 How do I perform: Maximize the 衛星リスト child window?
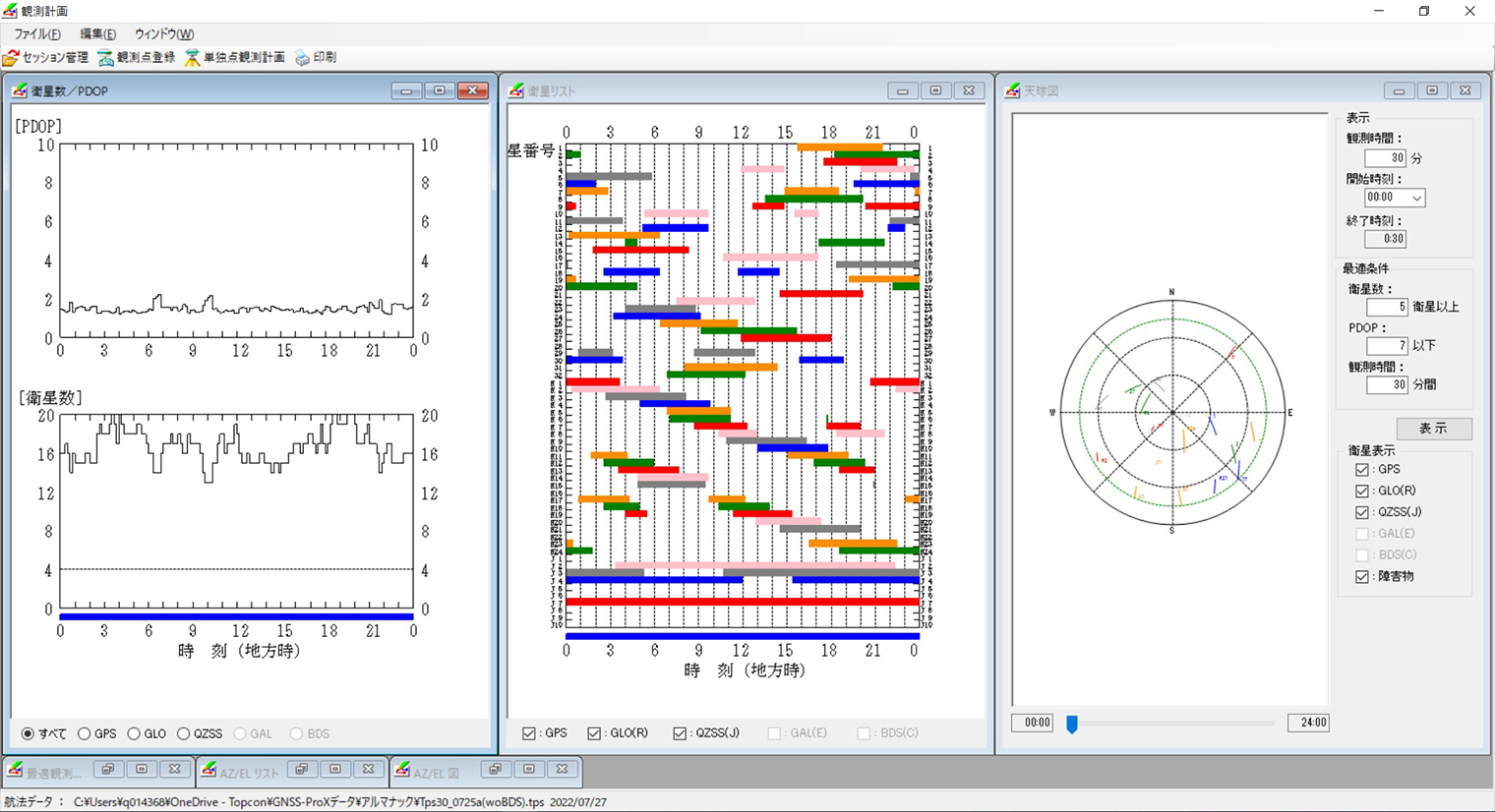tap(935, 90)
